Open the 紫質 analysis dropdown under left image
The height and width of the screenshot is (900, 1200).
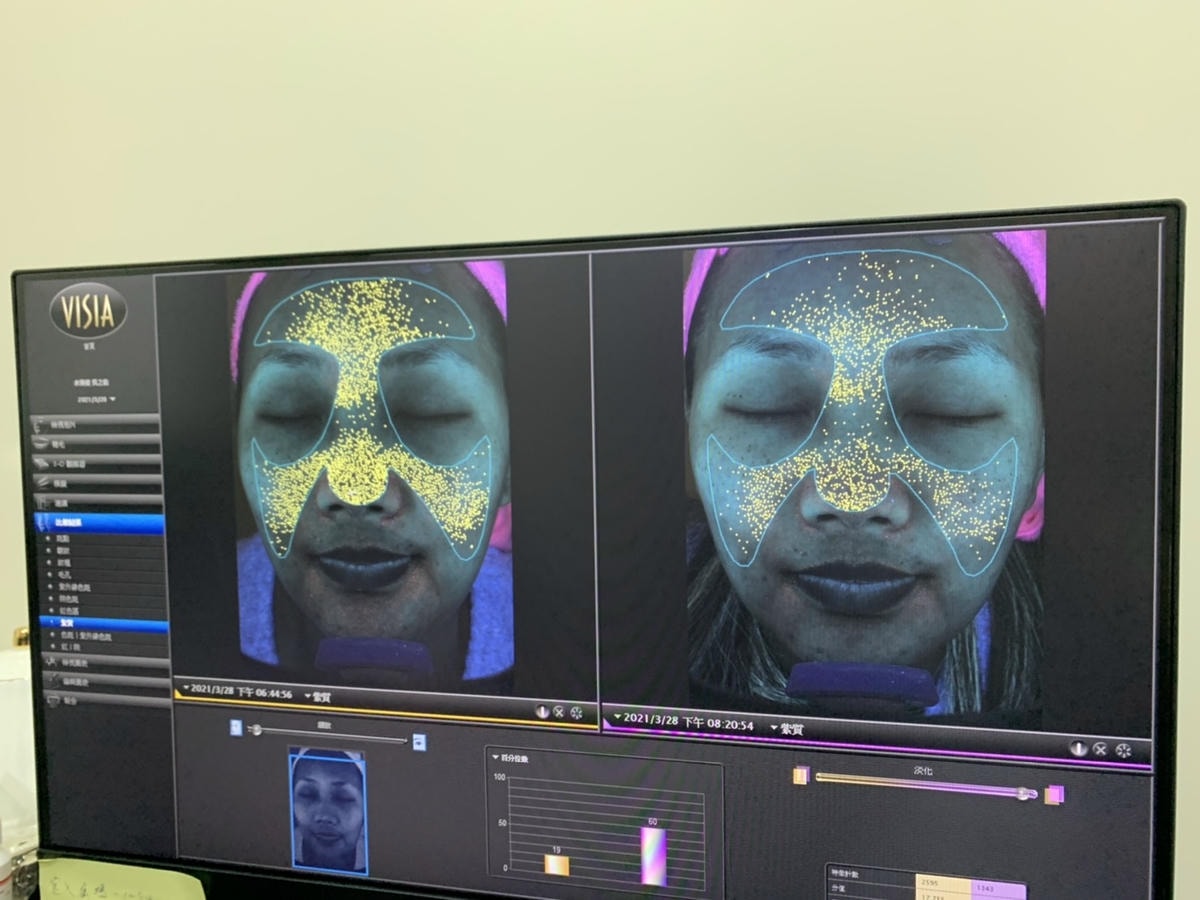click(x=309, y=696)
